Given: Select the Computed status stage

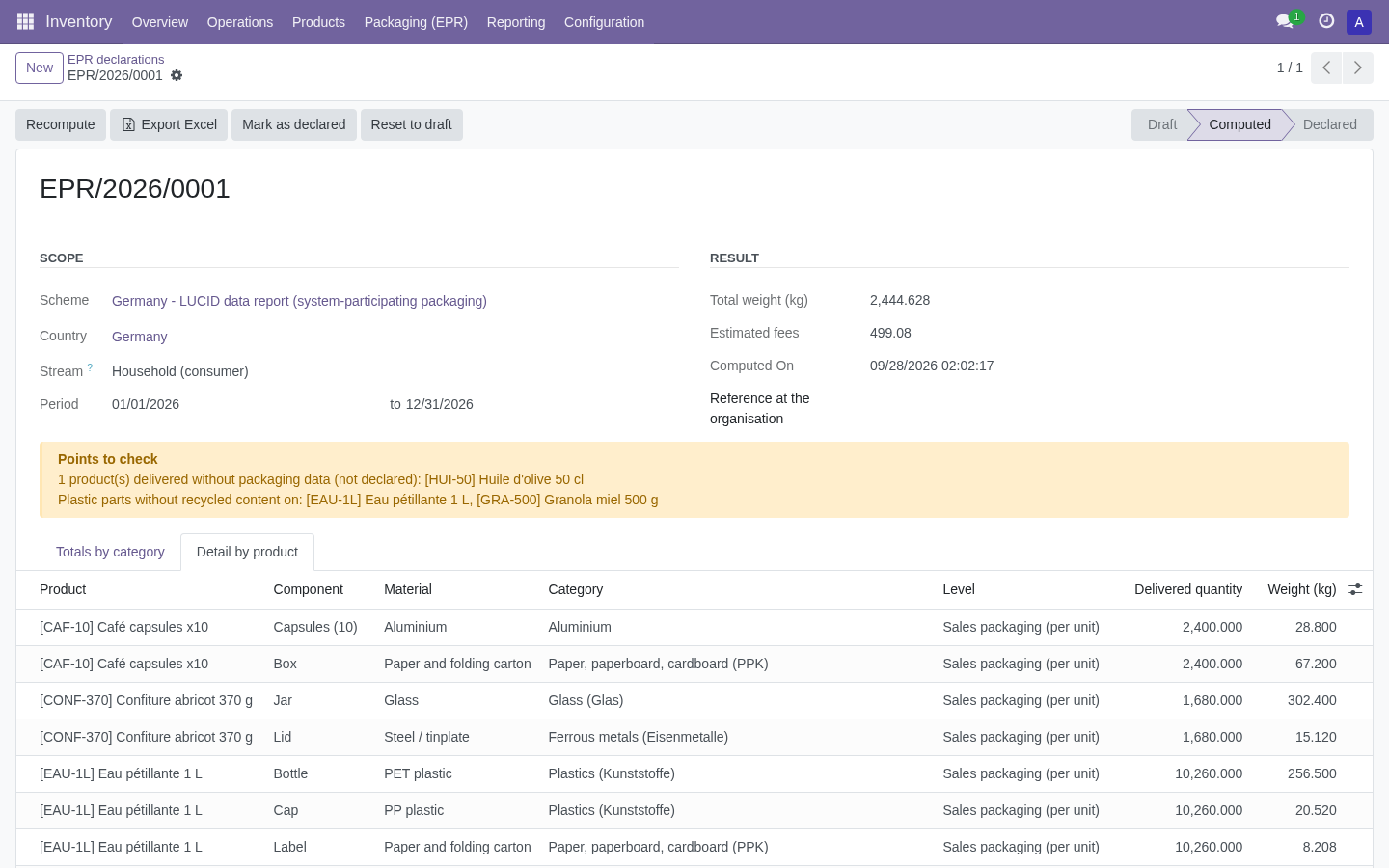Looking at the screenshot, I should tap(1239, 124).
